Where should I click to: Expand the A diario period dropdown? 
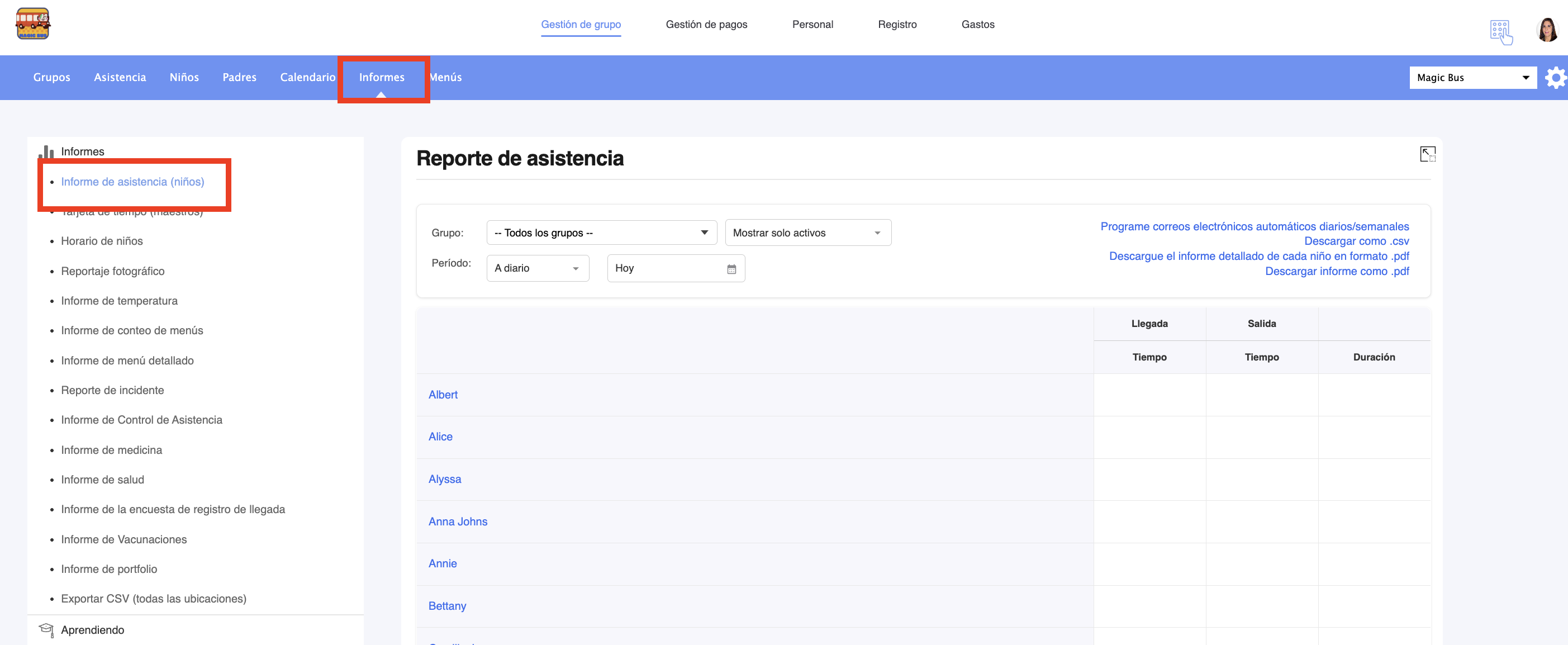tap(537, 269)
